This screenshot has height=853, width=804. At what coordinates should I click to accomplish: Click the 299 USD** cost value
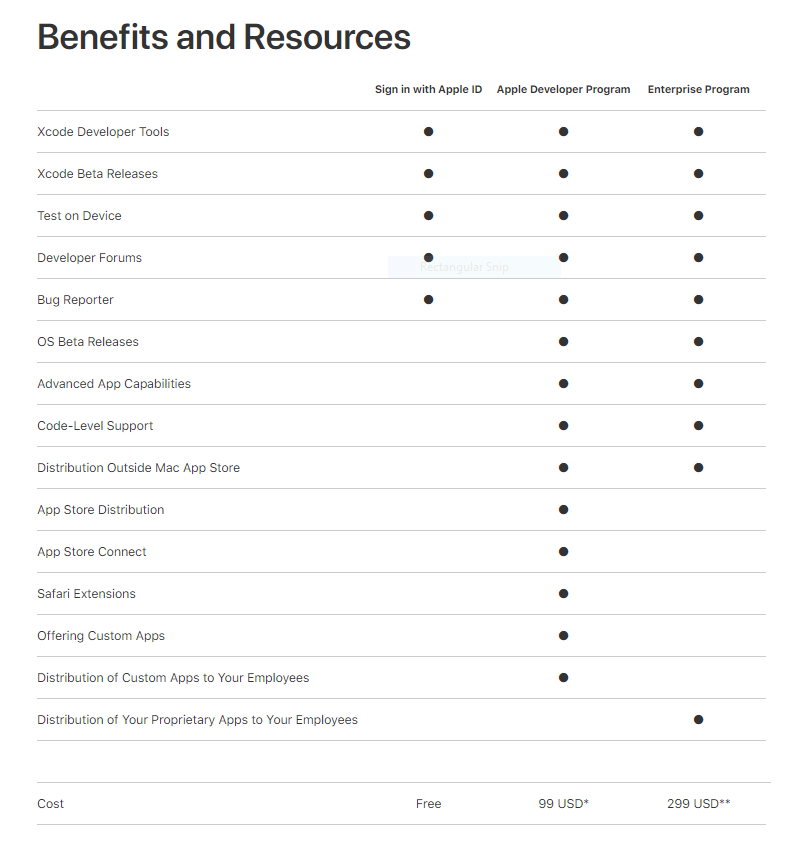click(x=698, y=804)
